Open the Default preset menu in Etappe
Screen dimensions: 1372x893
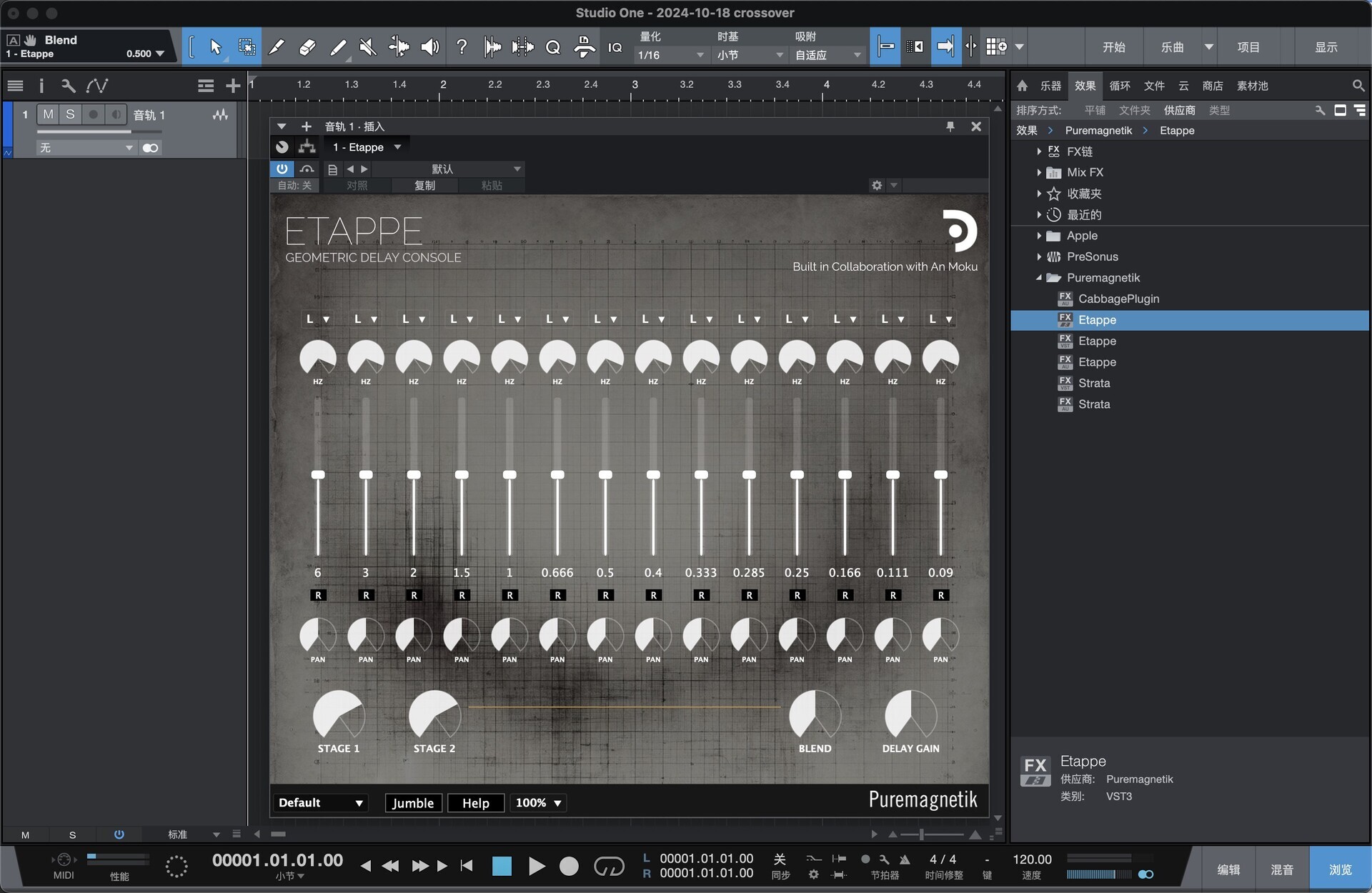click(321, 803)
